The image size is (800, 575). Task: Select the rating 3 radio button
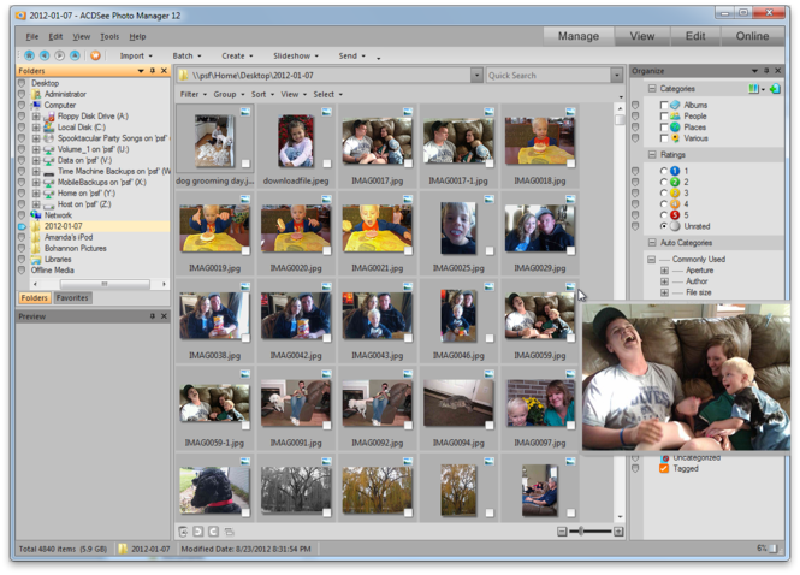[663, 193]
